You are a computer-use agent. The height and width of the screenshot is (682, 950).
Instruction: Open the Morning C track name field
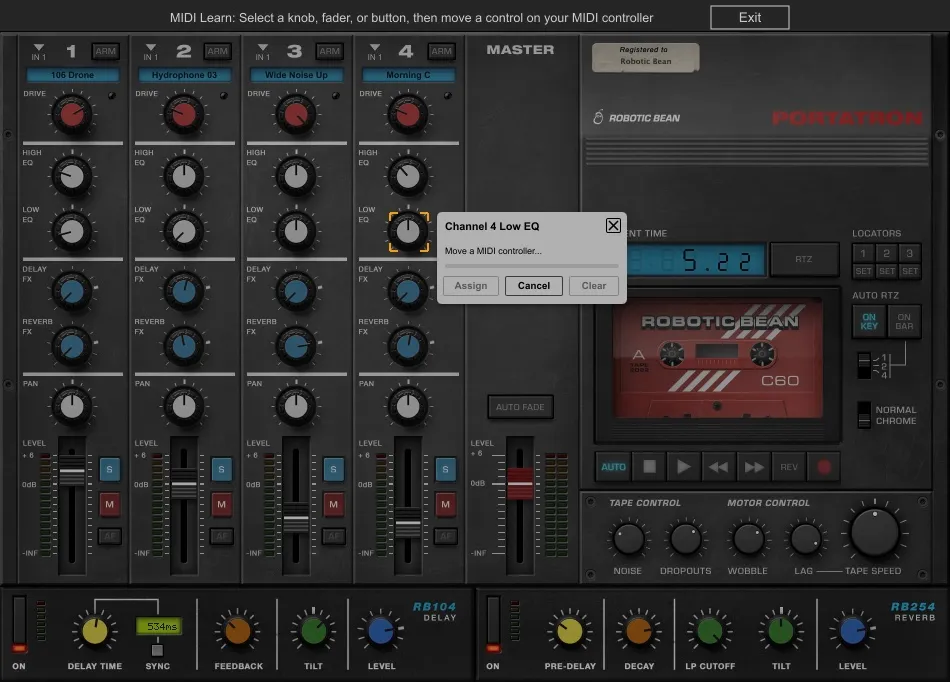point(408,75)
